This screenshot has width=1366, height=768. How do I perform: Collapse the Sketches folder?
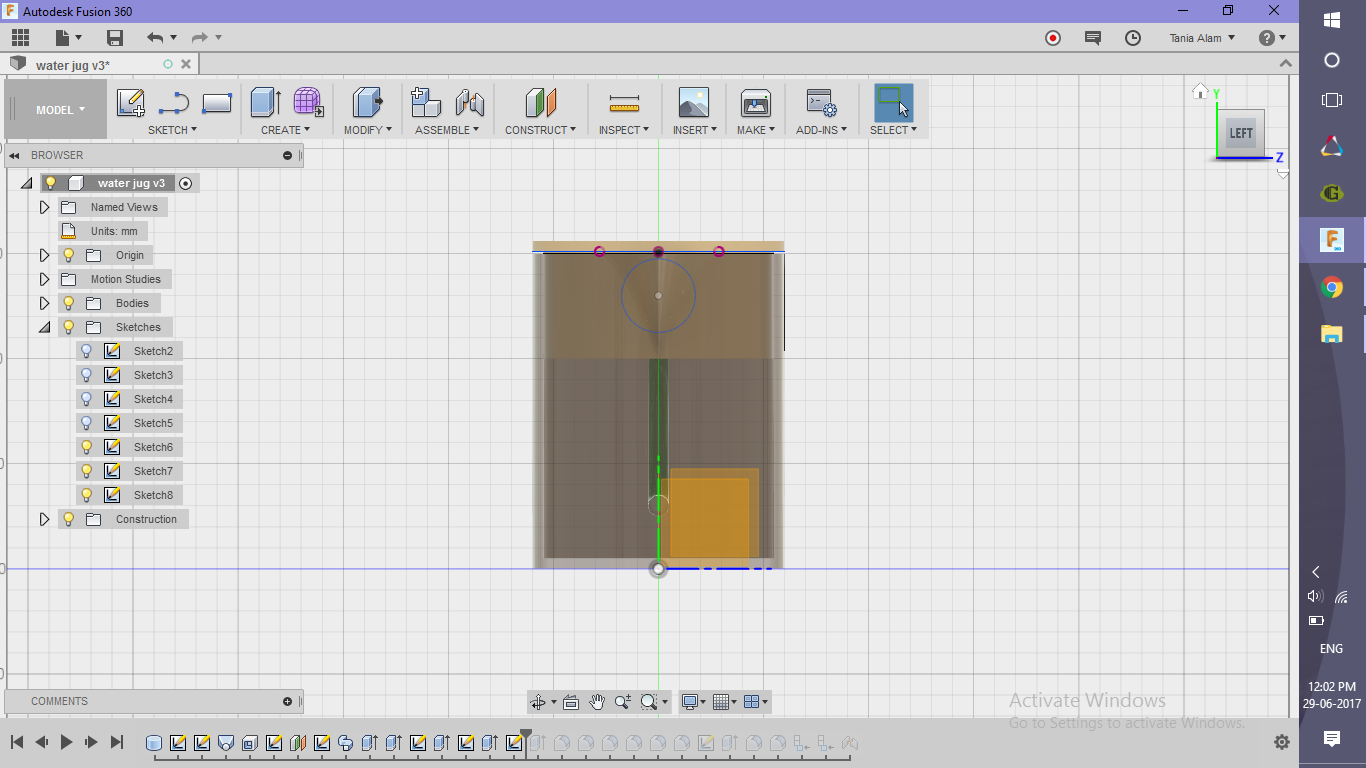click(x=44, y=327)
